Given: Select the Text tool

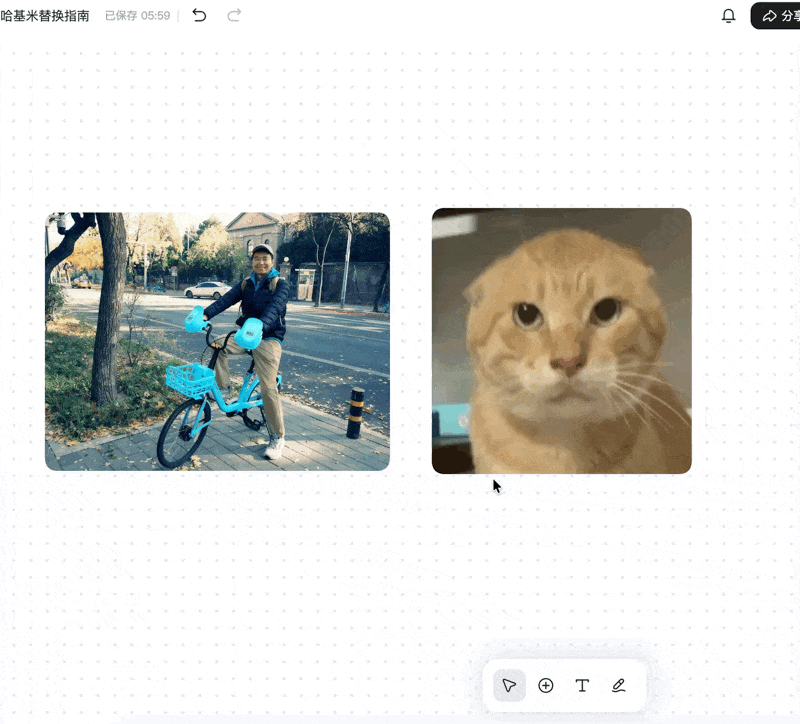Looking at the screenshot, I should coord(582,685).
